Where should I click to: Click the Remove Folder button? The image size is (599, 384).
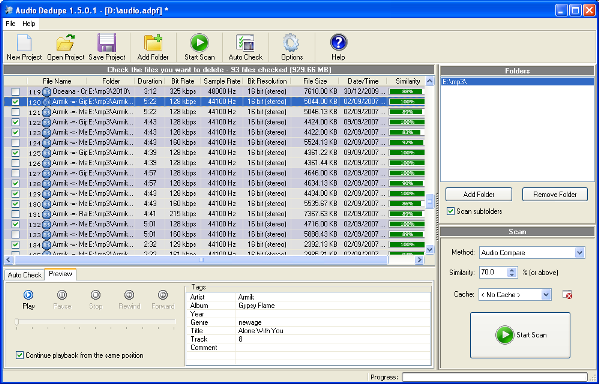(555, 194)
